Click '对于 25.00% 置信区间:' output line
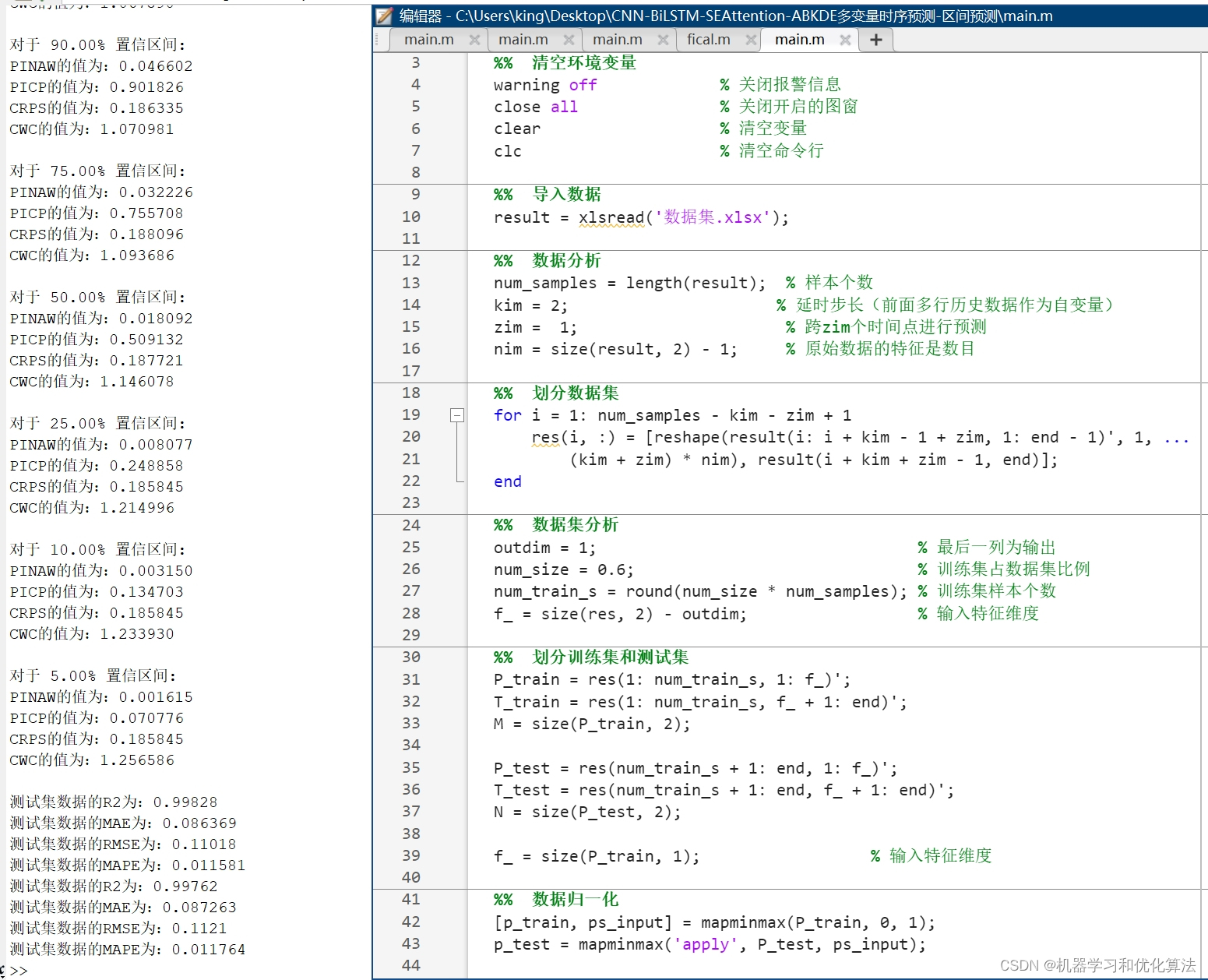Screen dimensions: 1208x980 tap(98, 423)
